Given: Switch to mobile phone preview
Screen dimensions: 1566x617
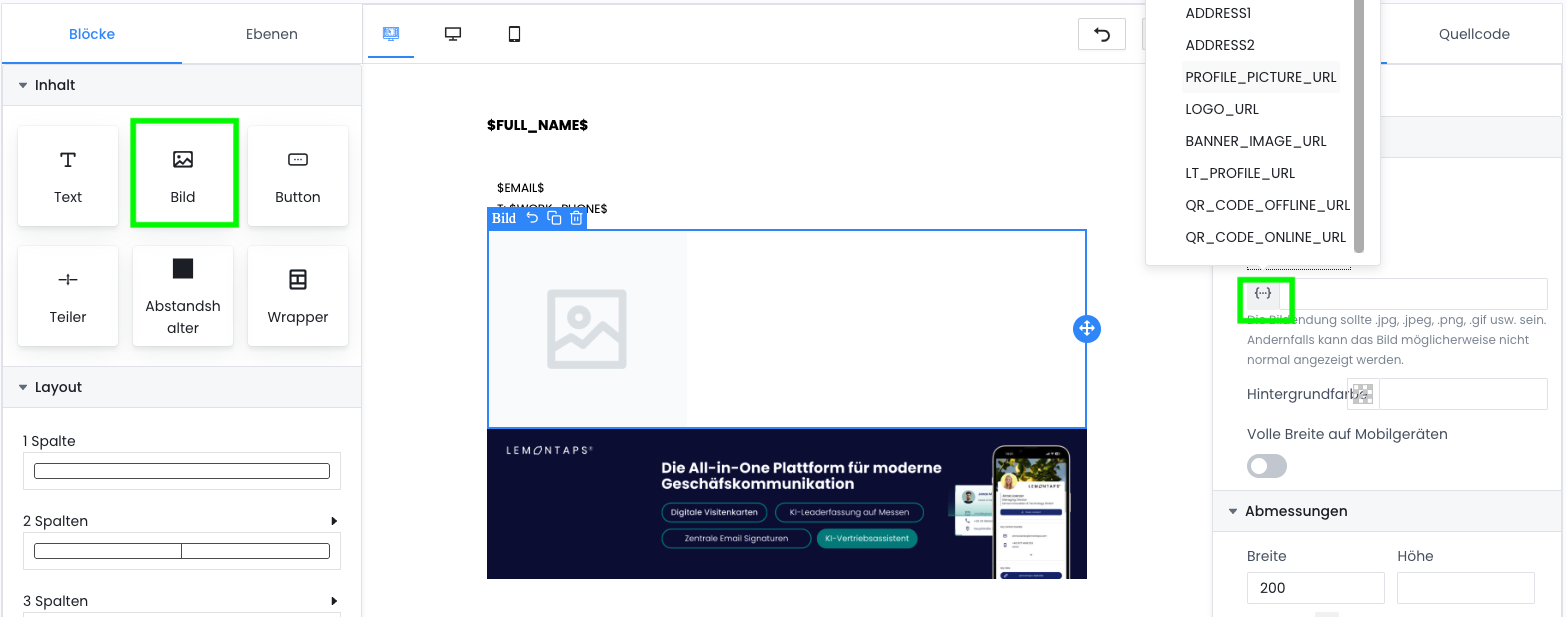Looking at the screenshot, I should tap(514, 34).
